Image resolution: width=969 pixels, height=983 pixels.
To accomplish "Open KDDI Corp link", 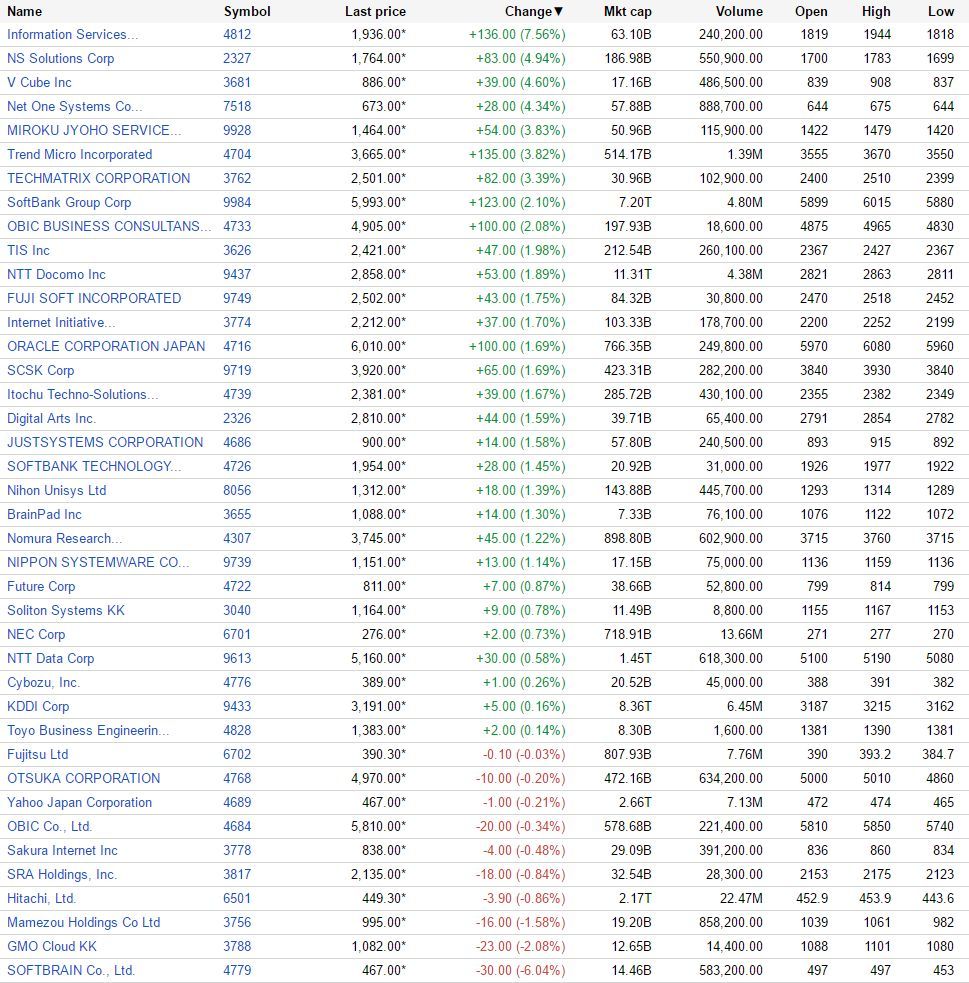I will click(38, 707).
